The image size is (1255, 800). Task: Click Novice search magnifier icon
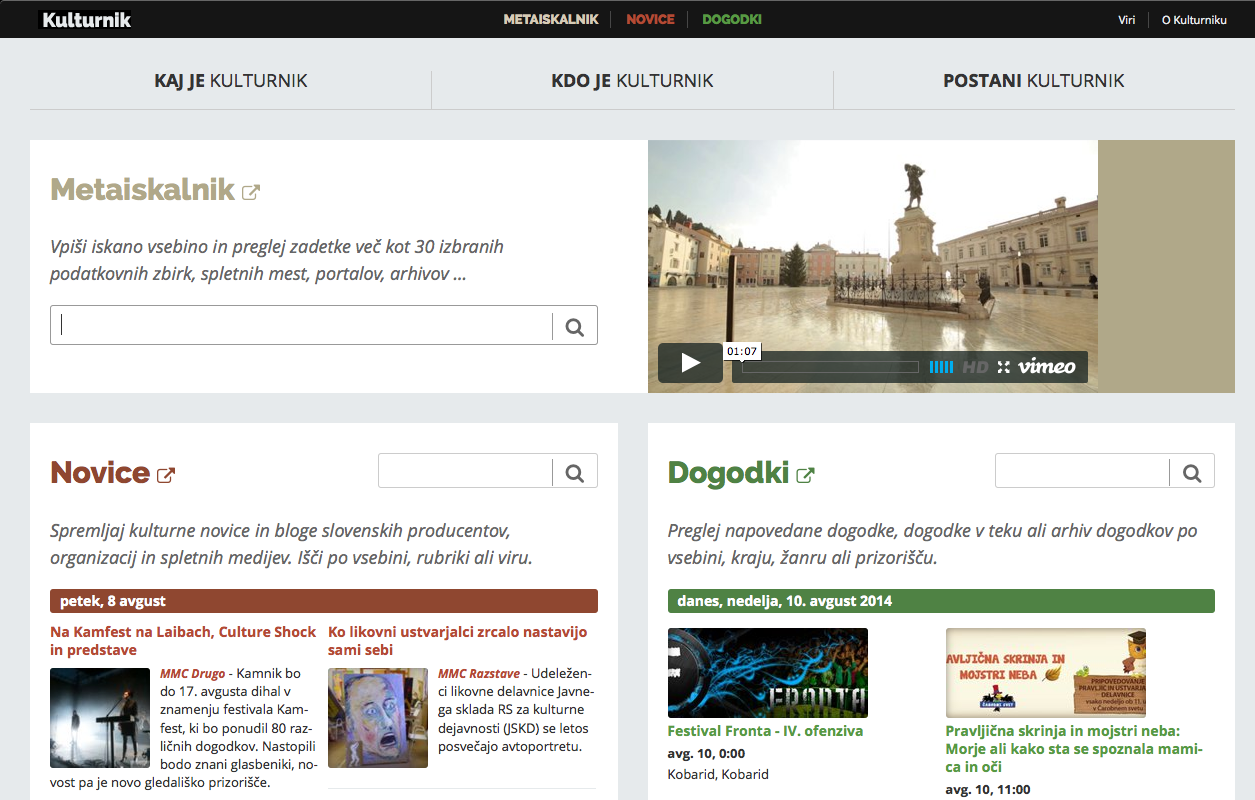tap(575, 472)
